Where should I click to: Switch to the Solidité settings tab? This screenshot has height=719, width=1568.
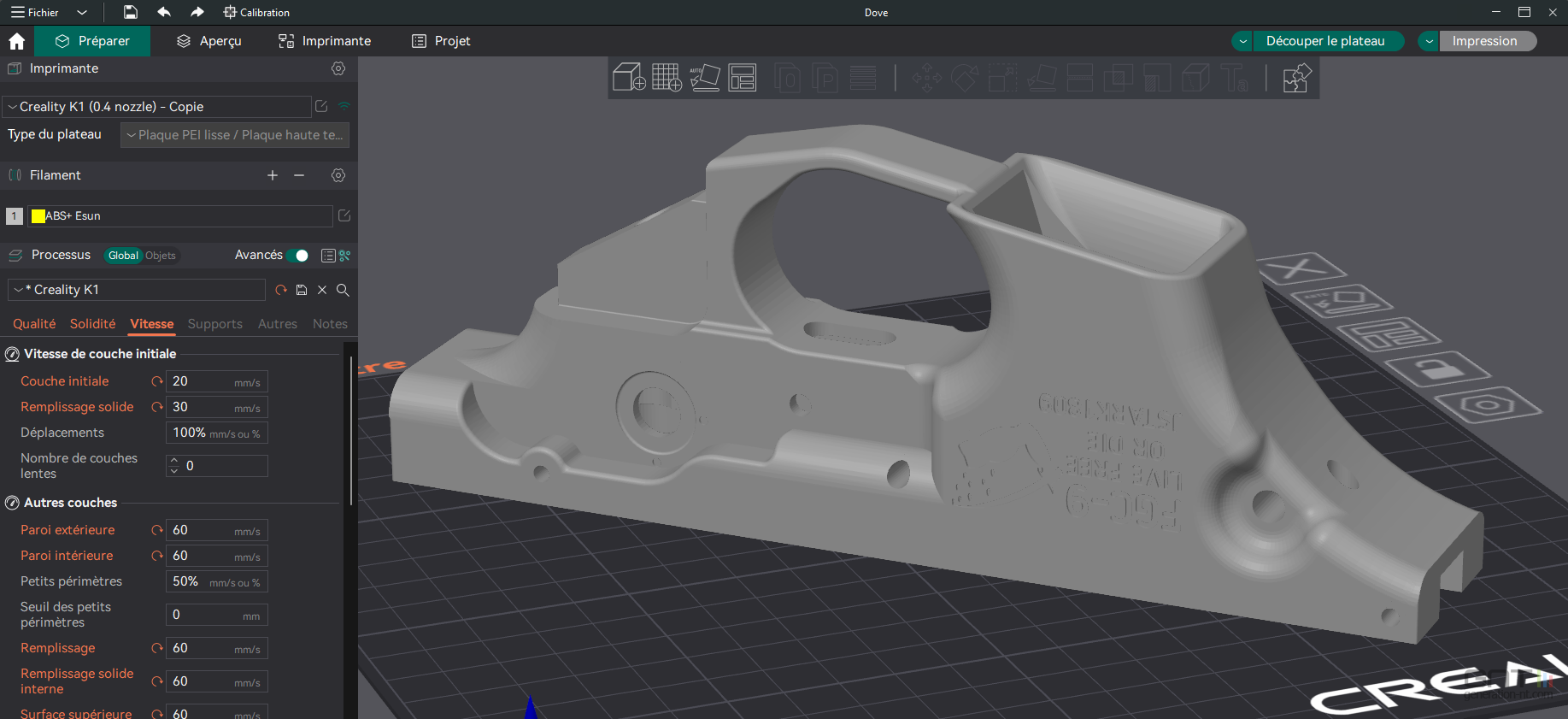[x=92, y=324]
